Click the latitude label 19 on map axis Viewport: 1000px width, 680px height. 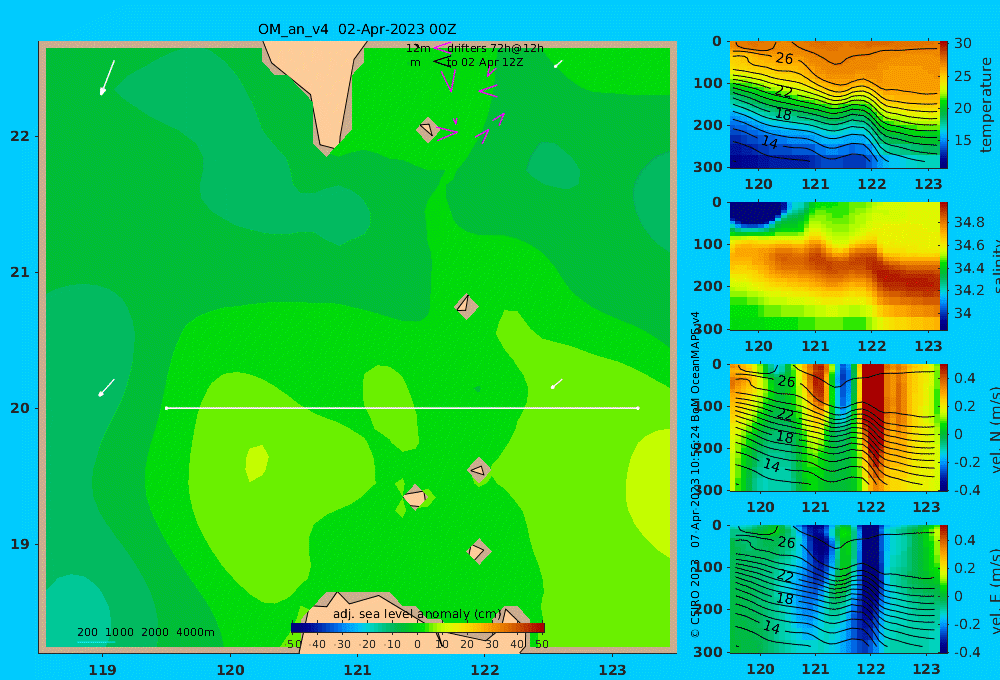coord(20,544)
